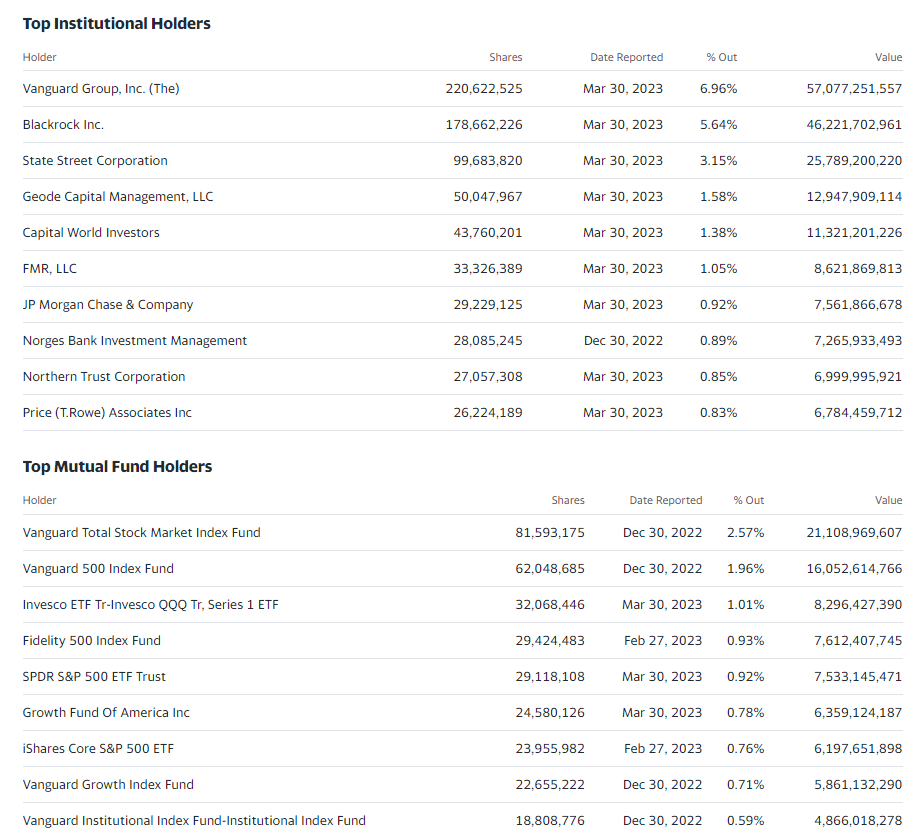Click Northern Trust value 6,999,995,921
910x829 pixels.
coord(858,377)
